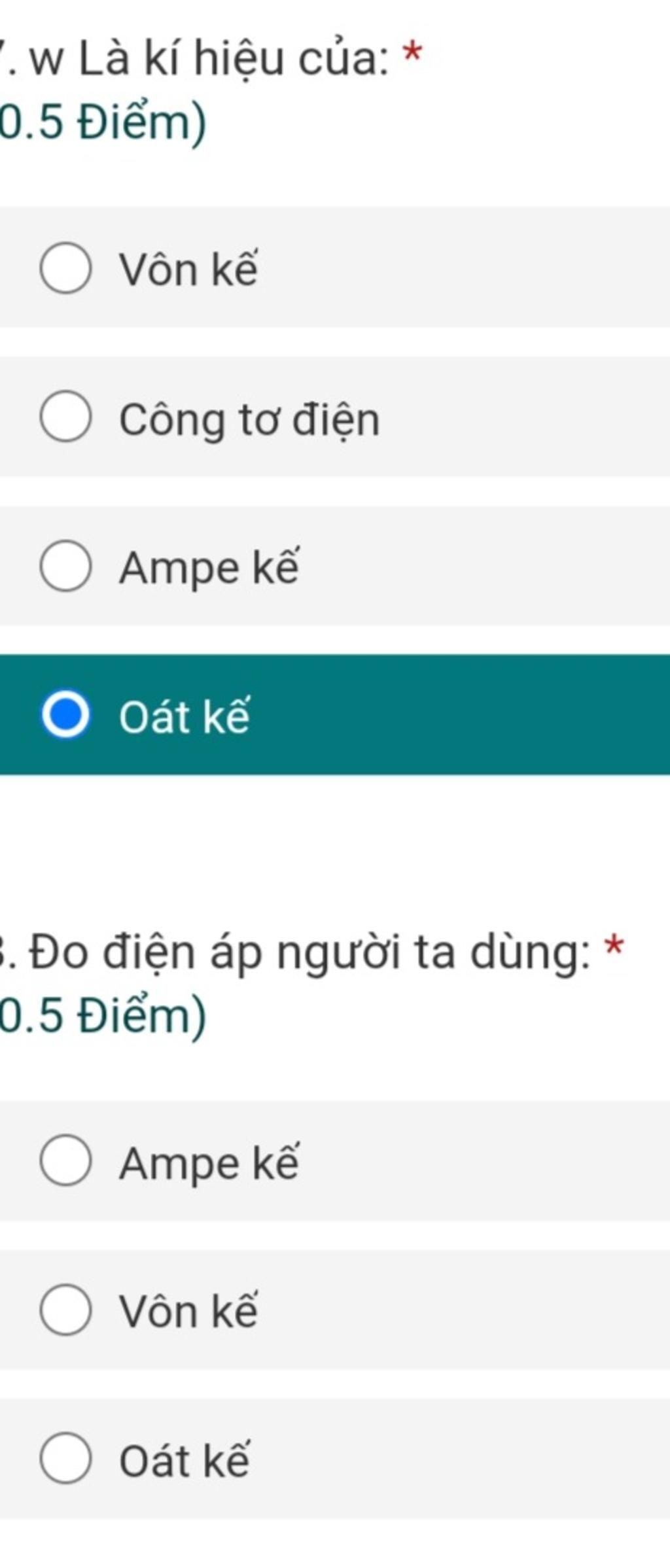
Task: Click question text 'Đo điện áp người ta dùng'
Action: point(309,952)
